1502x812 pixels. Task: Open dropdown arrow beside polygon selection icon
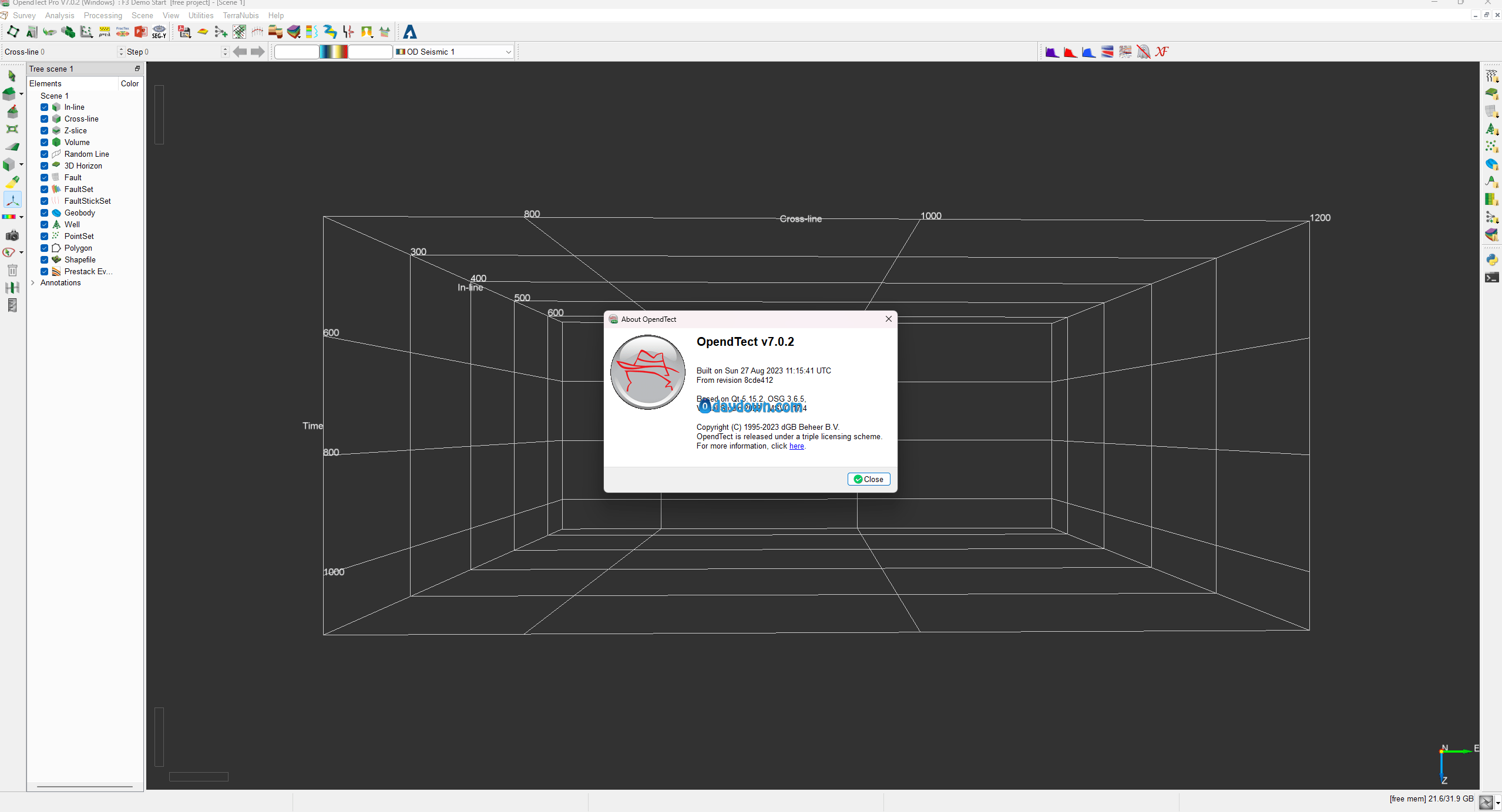[x=21, y=252]
